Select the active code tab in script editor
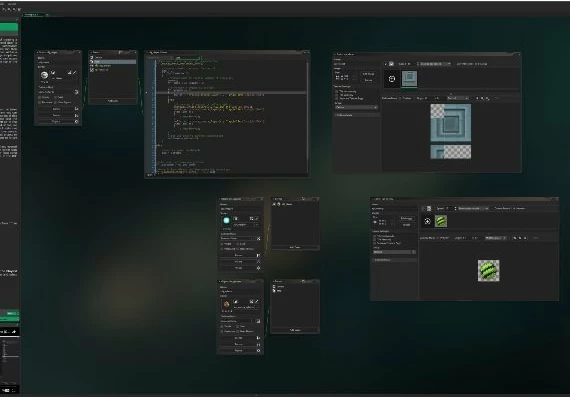Screen dimensions: 570x397 [x=188, y=58]
